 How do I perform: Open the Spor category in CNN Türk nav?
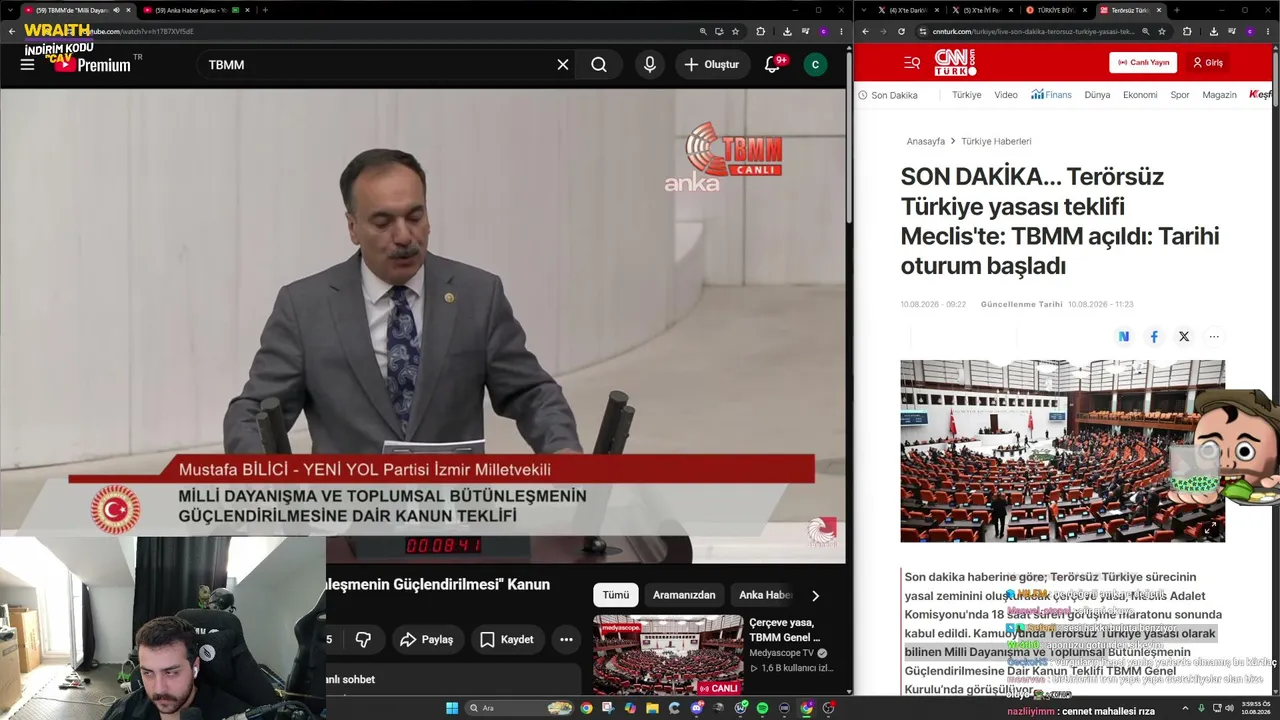tap(1180, 95)
